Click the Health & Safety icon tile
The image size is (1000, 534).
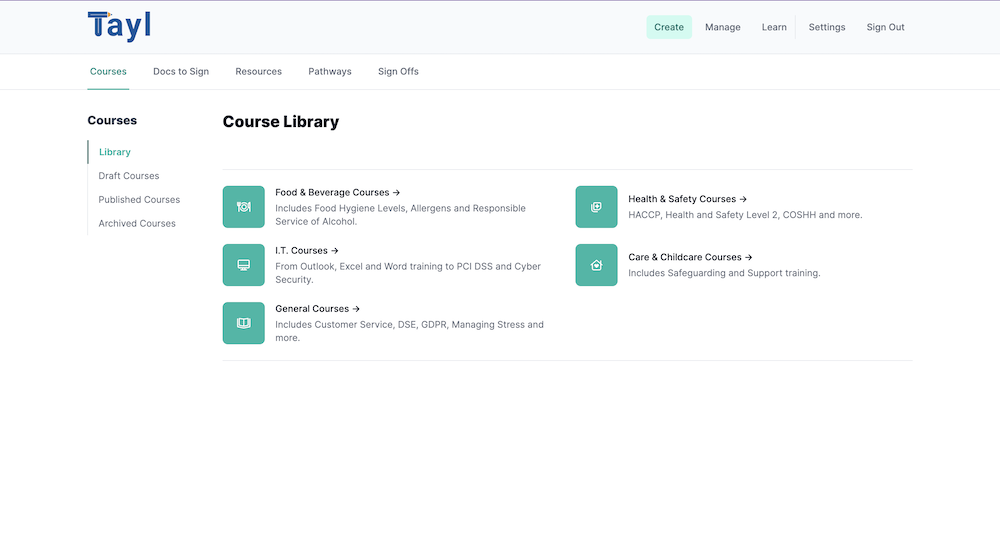(x=596, y=207)
